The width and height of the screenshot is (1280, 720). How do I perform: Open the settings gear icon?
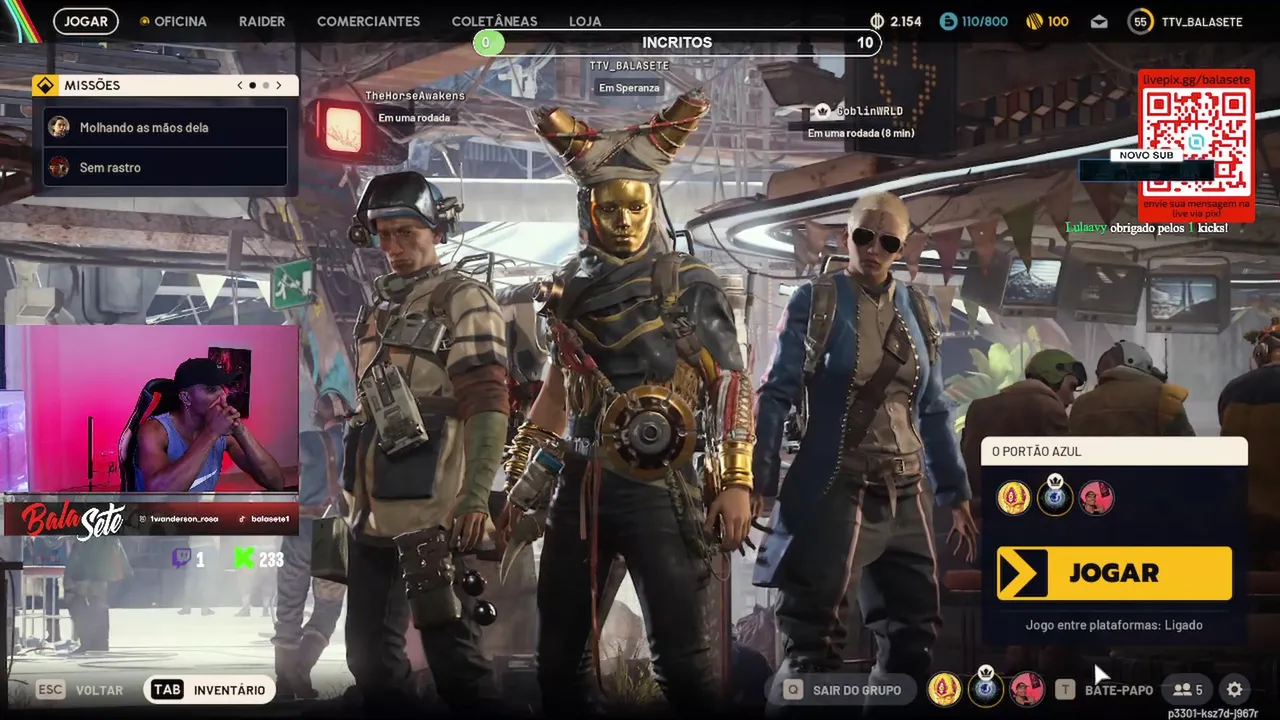pyautogui.click(x=1235, y=690)
